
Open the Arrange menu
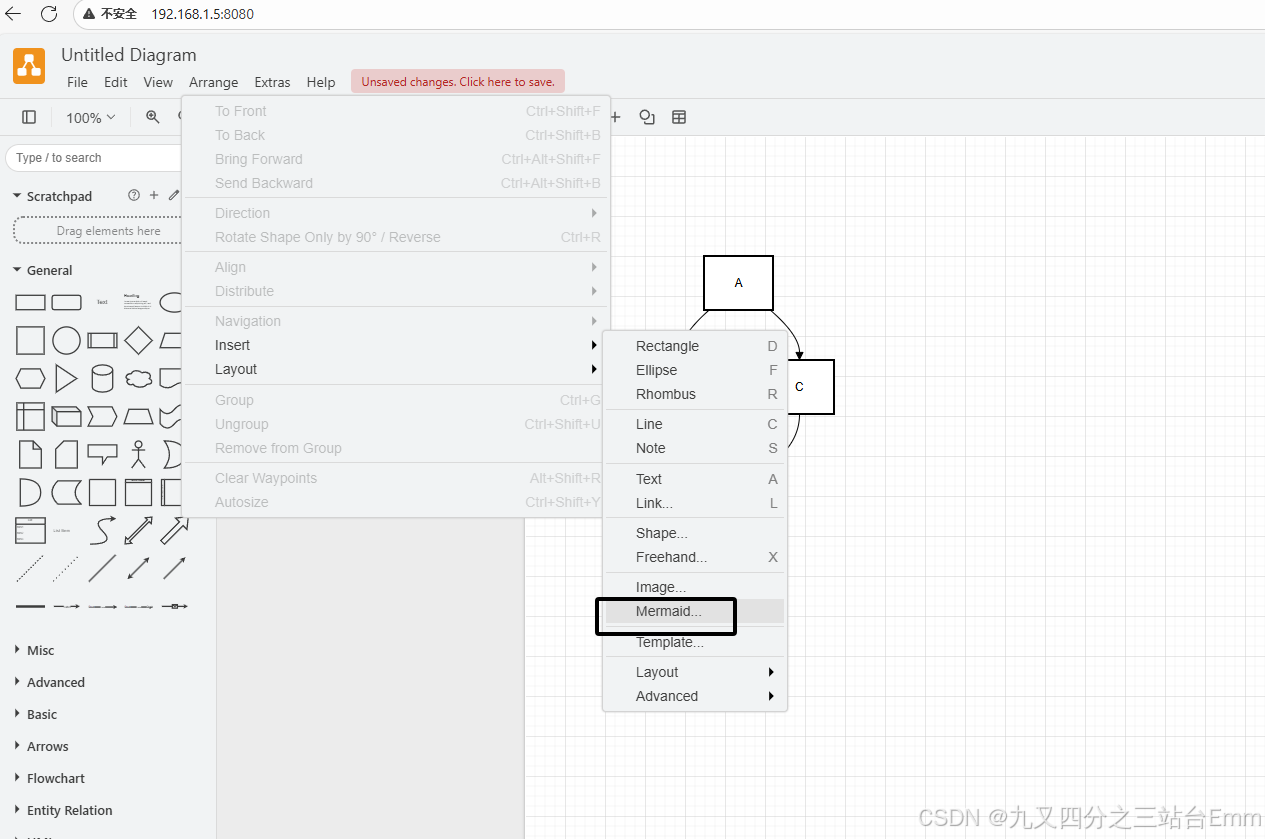[214, 82]
